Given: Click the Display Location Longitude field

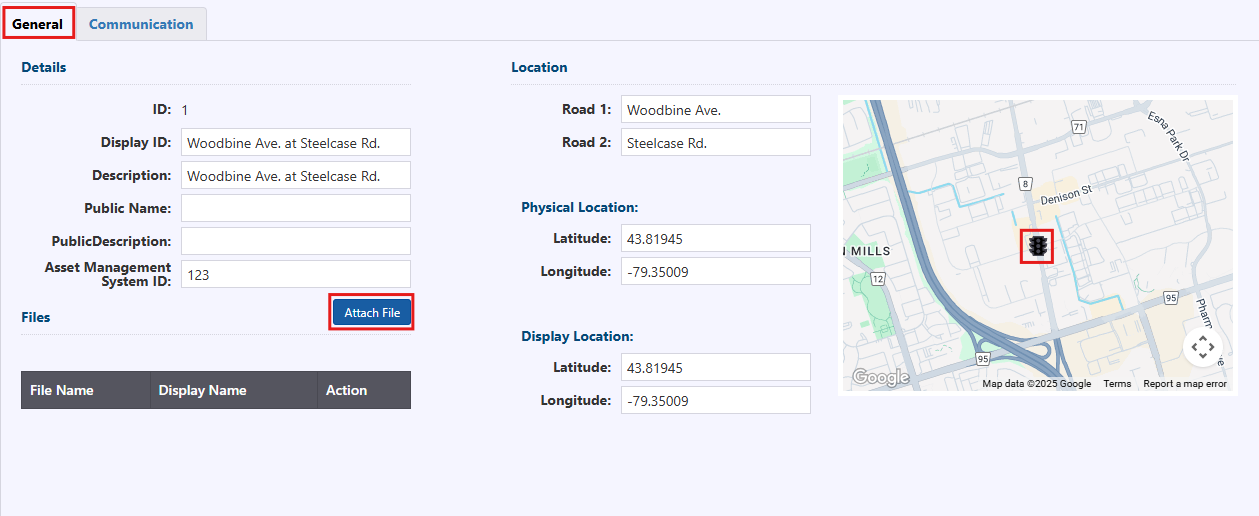Looking at the screenshot, I should [x=715, y=401].
